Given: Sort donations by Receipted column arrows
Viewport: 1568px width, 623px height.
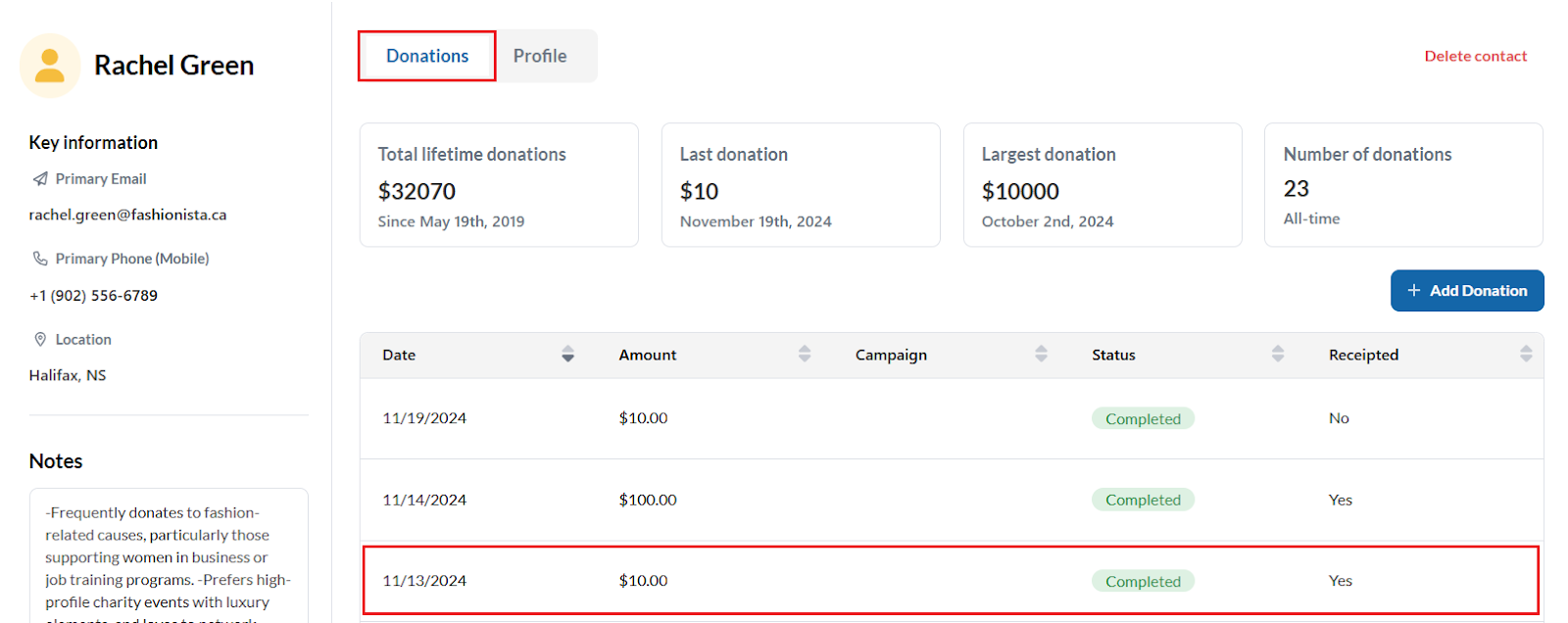Looking at the screenshot, I should point(1525,355).
